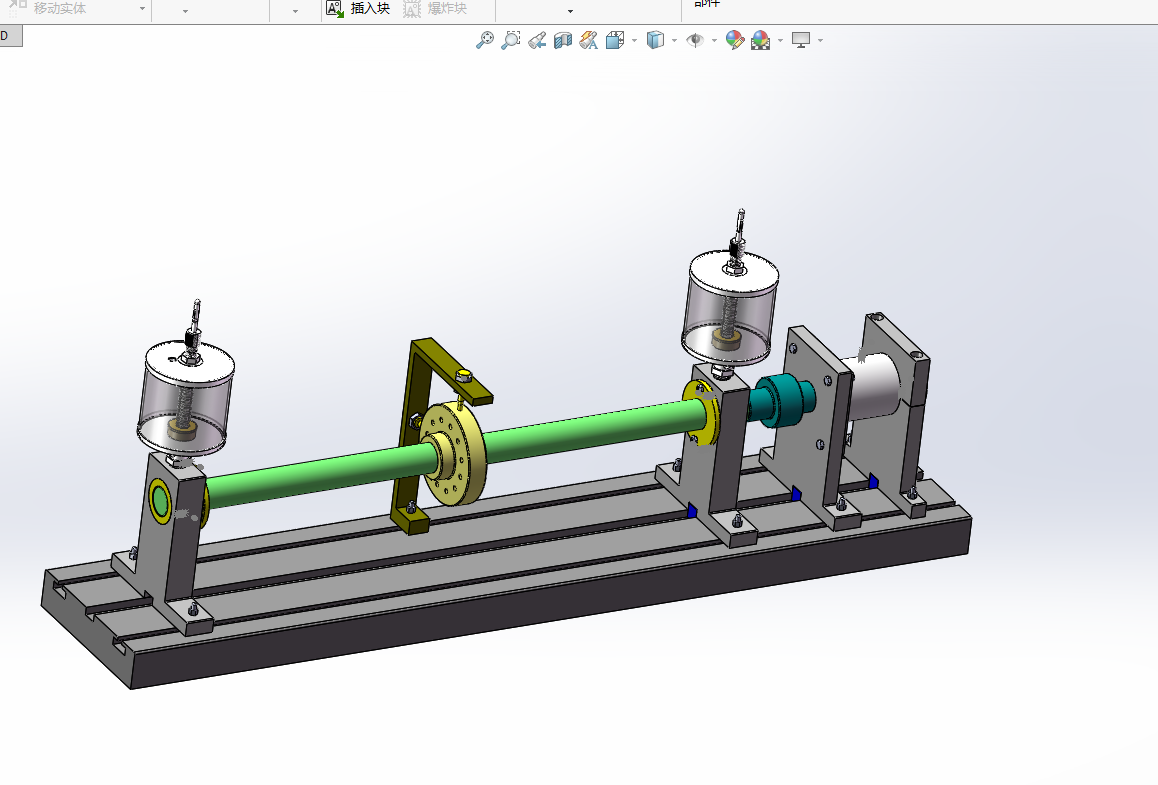Select the central flange disc on the shaft
The height and width of the screenshot is (785, 1158).
(453, 453)
